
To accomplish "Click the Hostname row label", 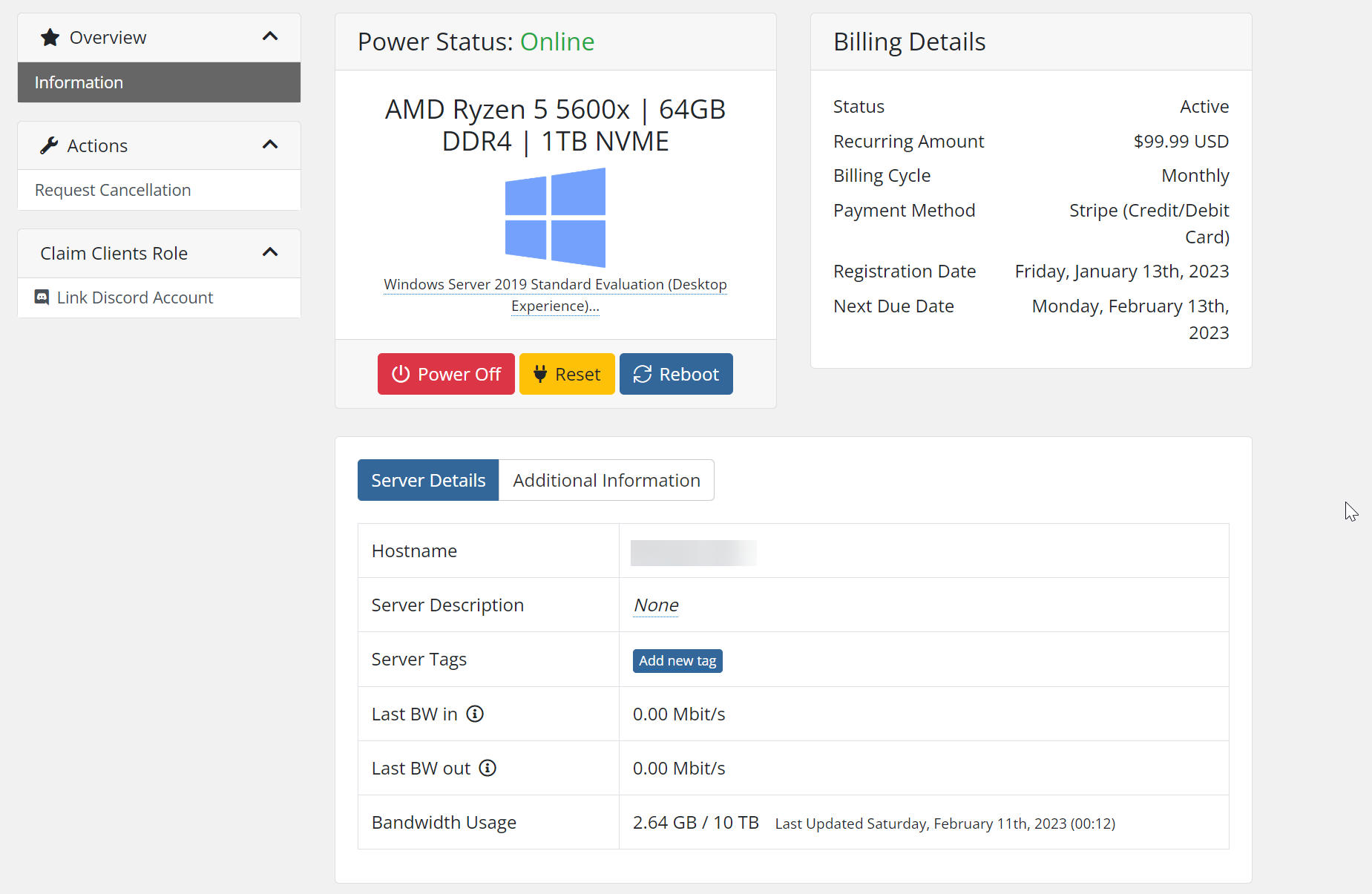I will point(414,550).
